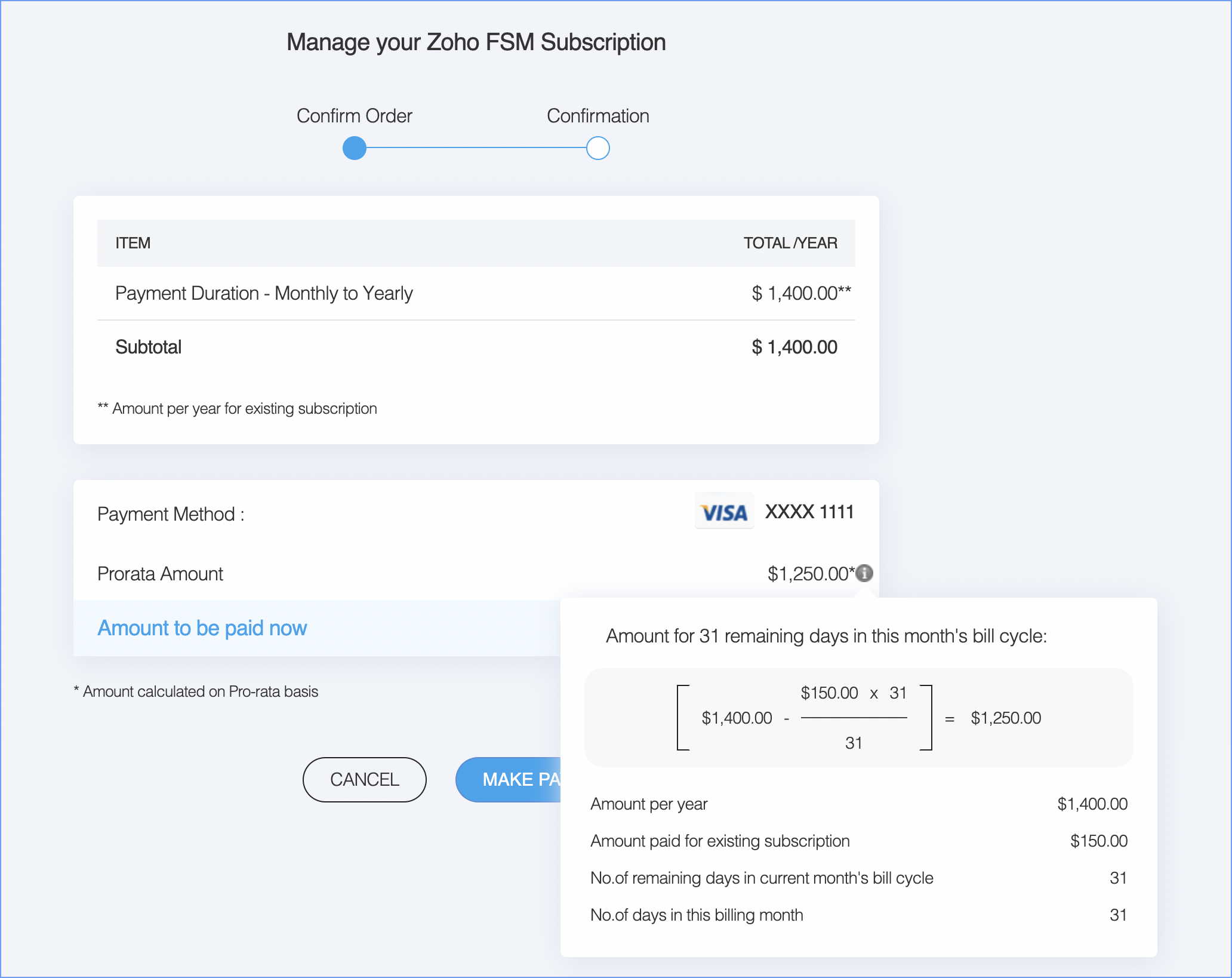Viewport: 1232px width, 978px height.
Task: Click the CANCEL button
Action: click(x=364, y=779)
